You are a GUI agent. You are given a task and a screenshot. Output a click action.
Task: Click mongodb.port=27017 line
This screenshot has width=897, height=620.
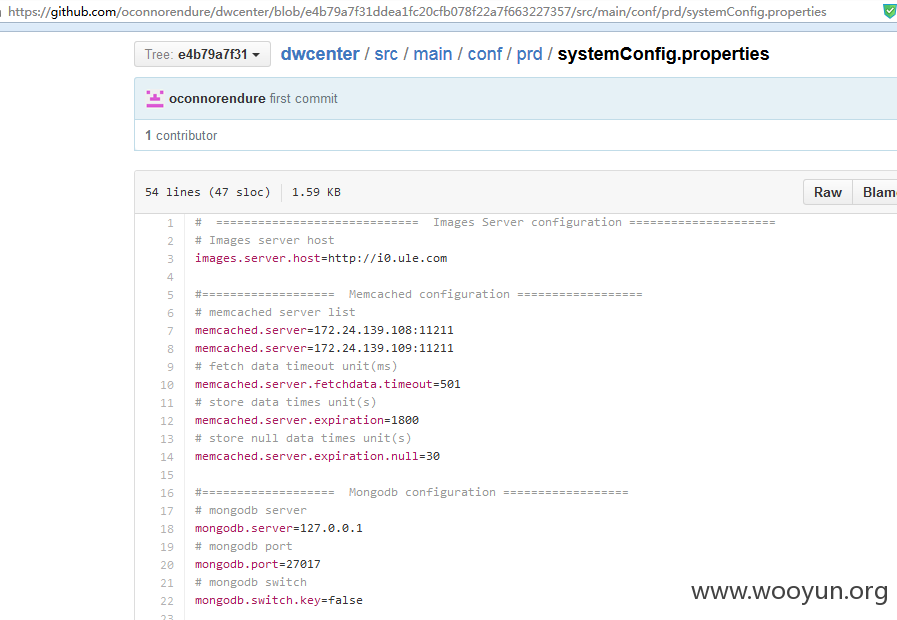[x=257, y=564]
